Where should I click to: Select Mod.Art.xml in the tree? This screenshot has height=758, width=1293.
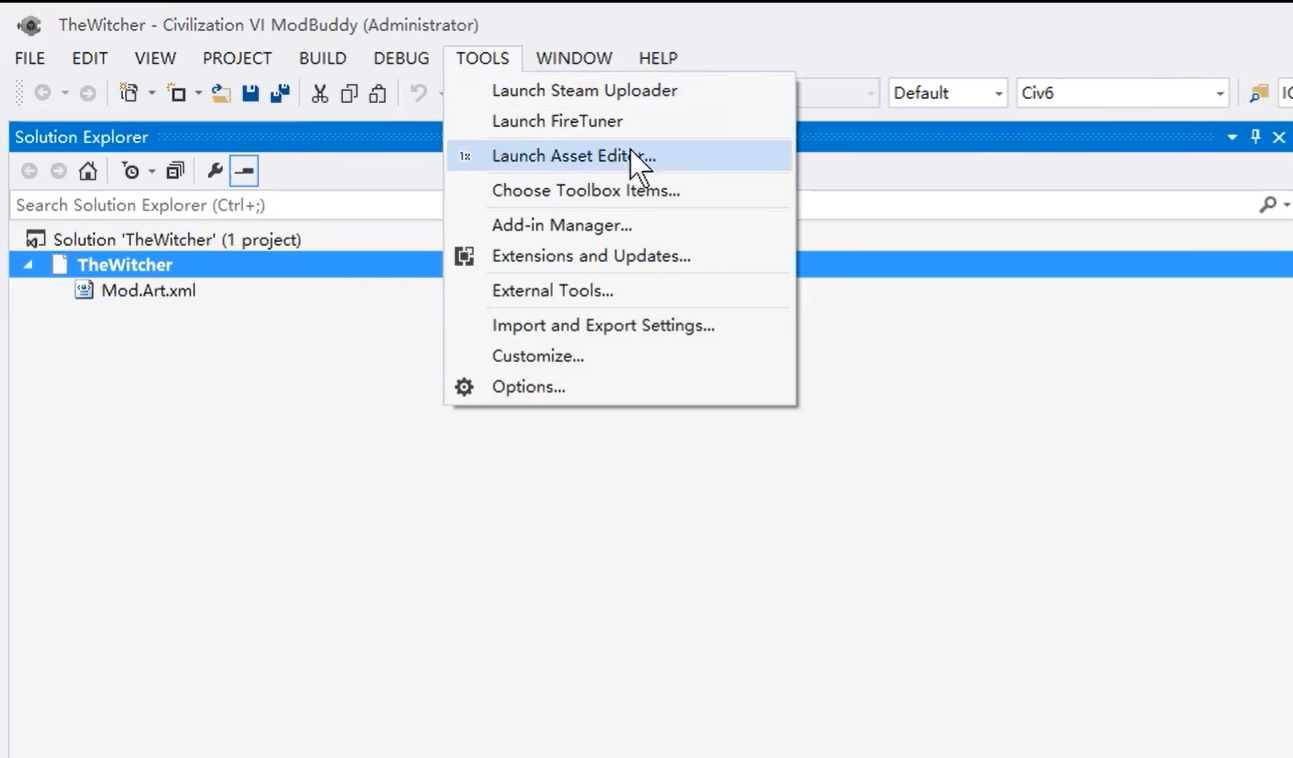148,290
